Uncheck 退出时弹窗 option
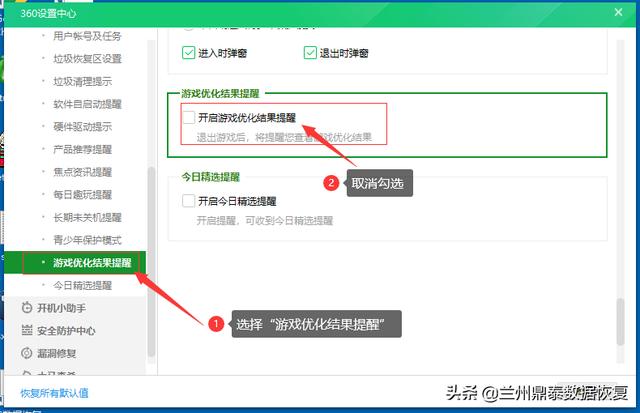Screen dimensions: 640x413 click(310, 52)
